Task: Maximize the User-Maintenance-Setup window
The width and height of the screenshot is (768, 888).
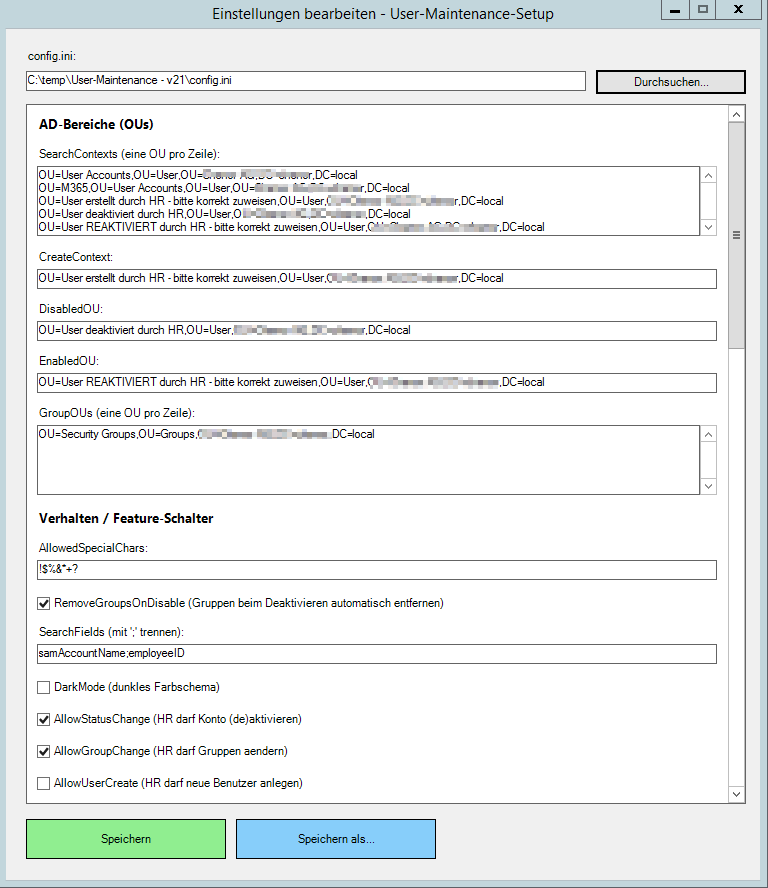Action: [703, 10]
